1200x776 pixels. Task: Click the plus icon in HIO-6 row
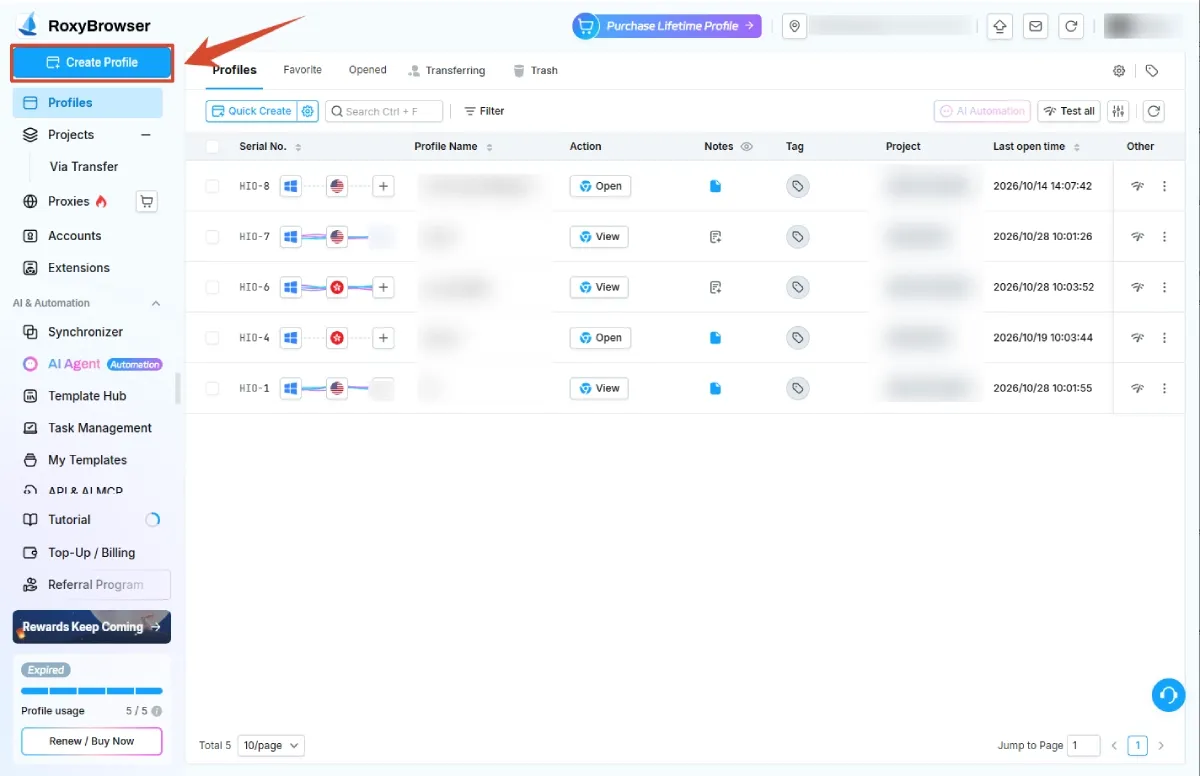[x=383, y=287]
